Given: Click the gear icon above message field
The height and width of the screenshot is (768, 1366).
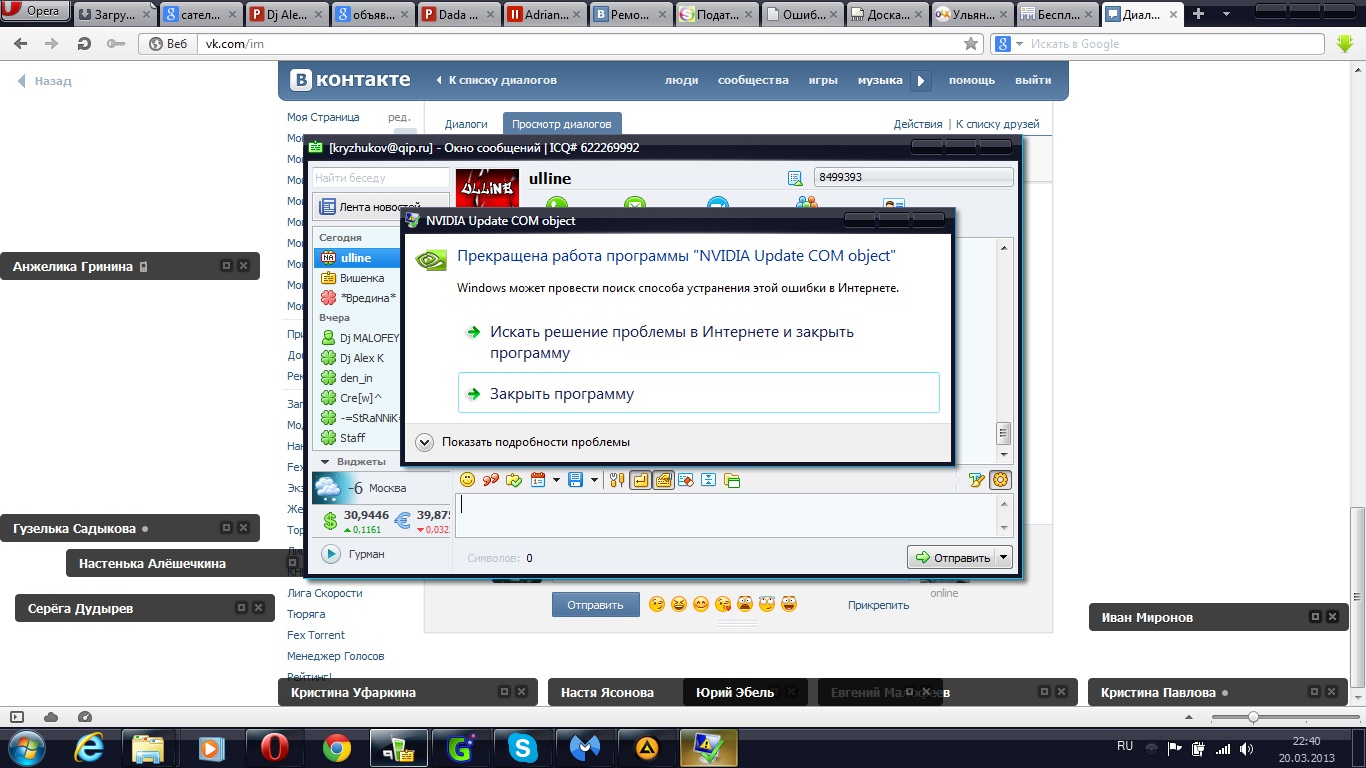Looking at the screenshot, I should (x=1000, y=480).
